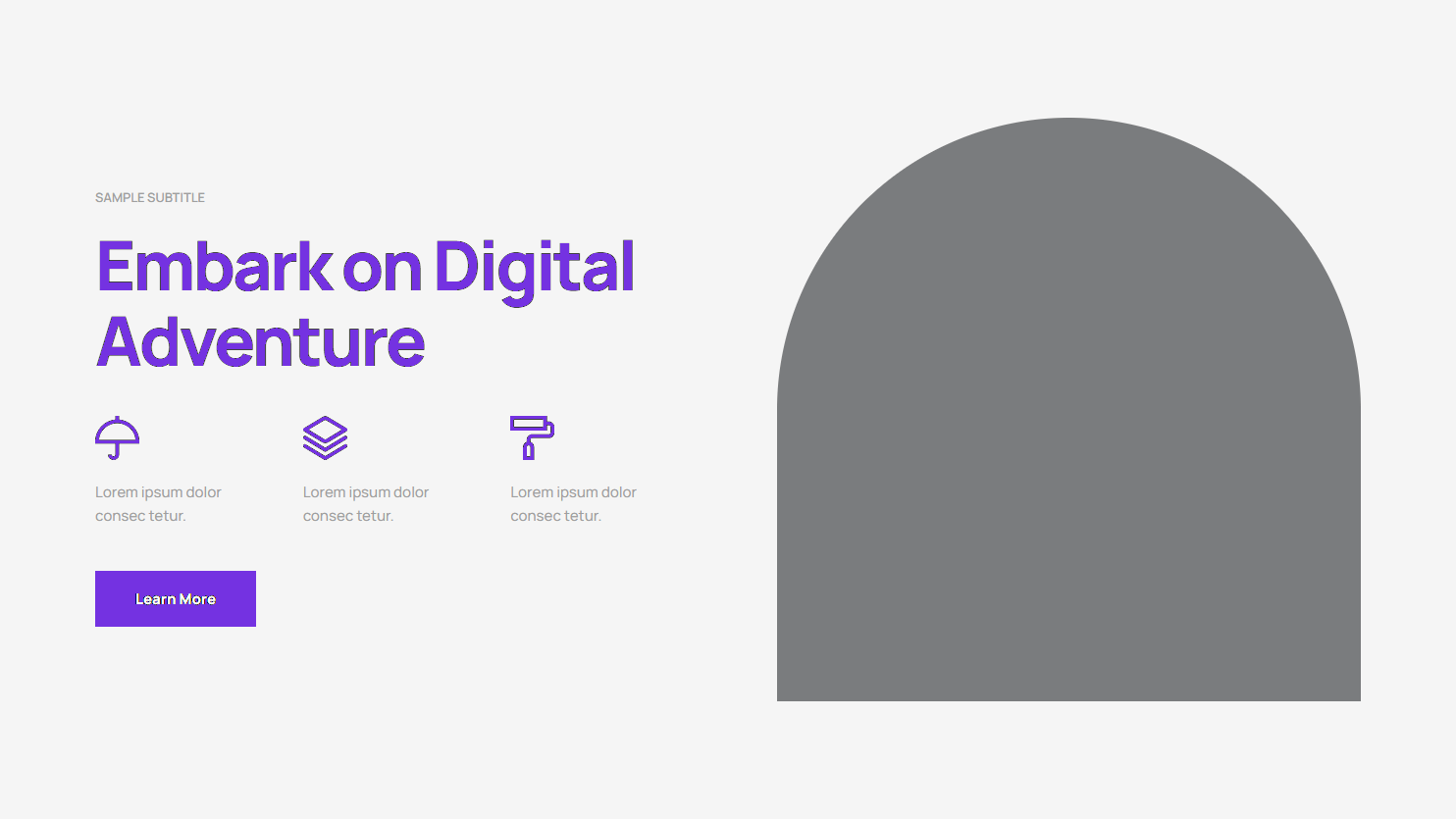This screenshot has width=1456, height=819.
Task: Click the purple umbrella icon
Action: [117, 437]
